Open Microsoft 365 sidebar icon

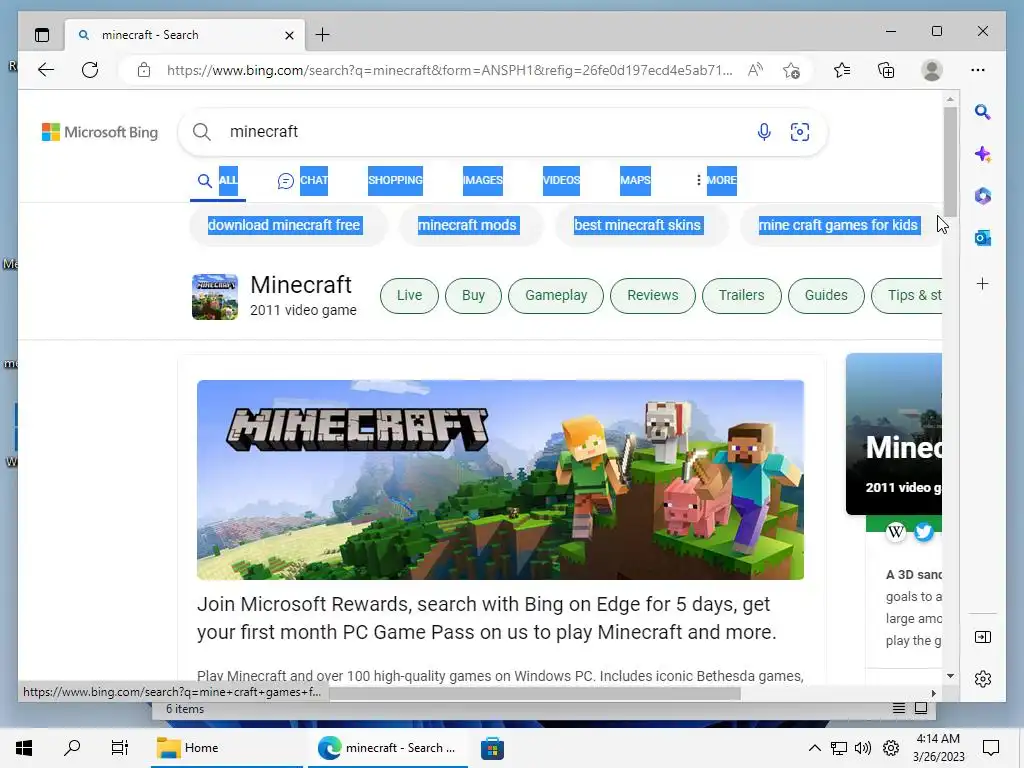tap(982, 196)
